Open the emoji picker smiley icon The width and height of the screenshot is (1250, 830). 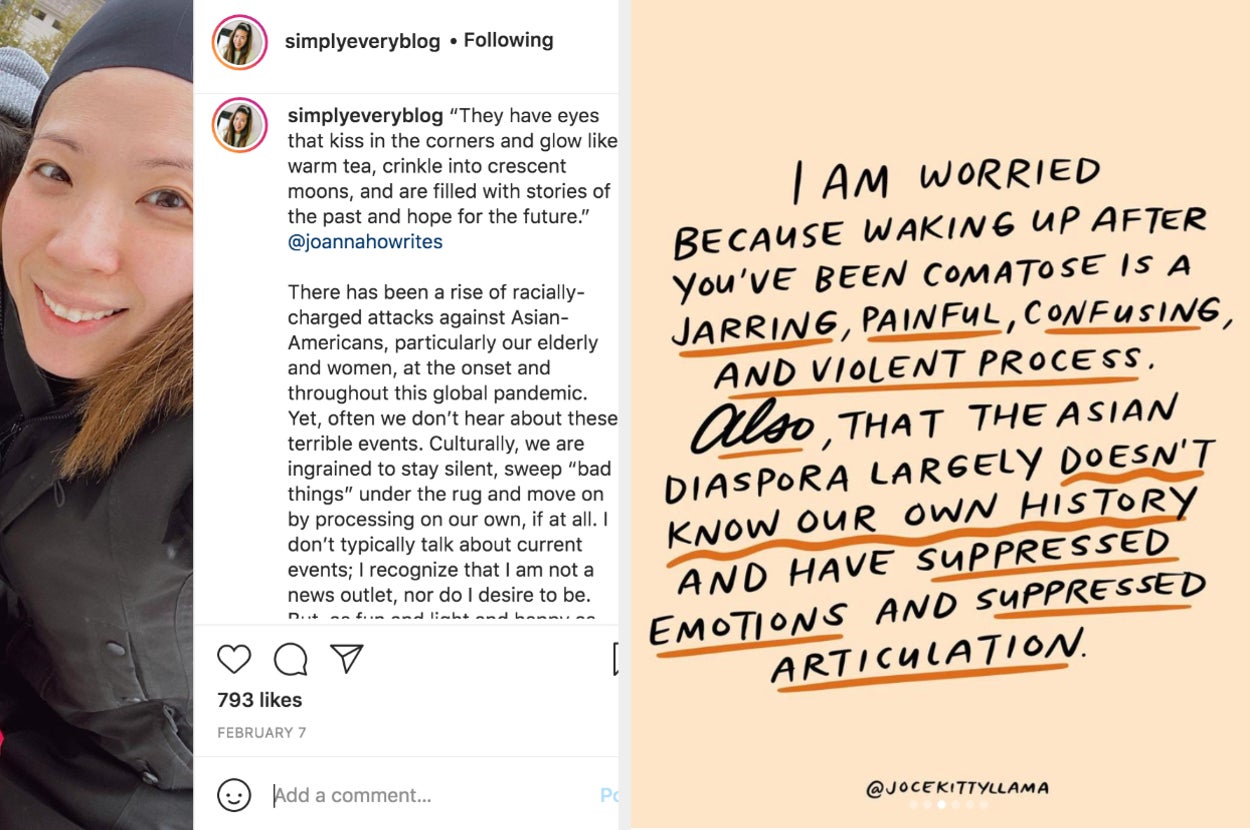pos(234,795)
